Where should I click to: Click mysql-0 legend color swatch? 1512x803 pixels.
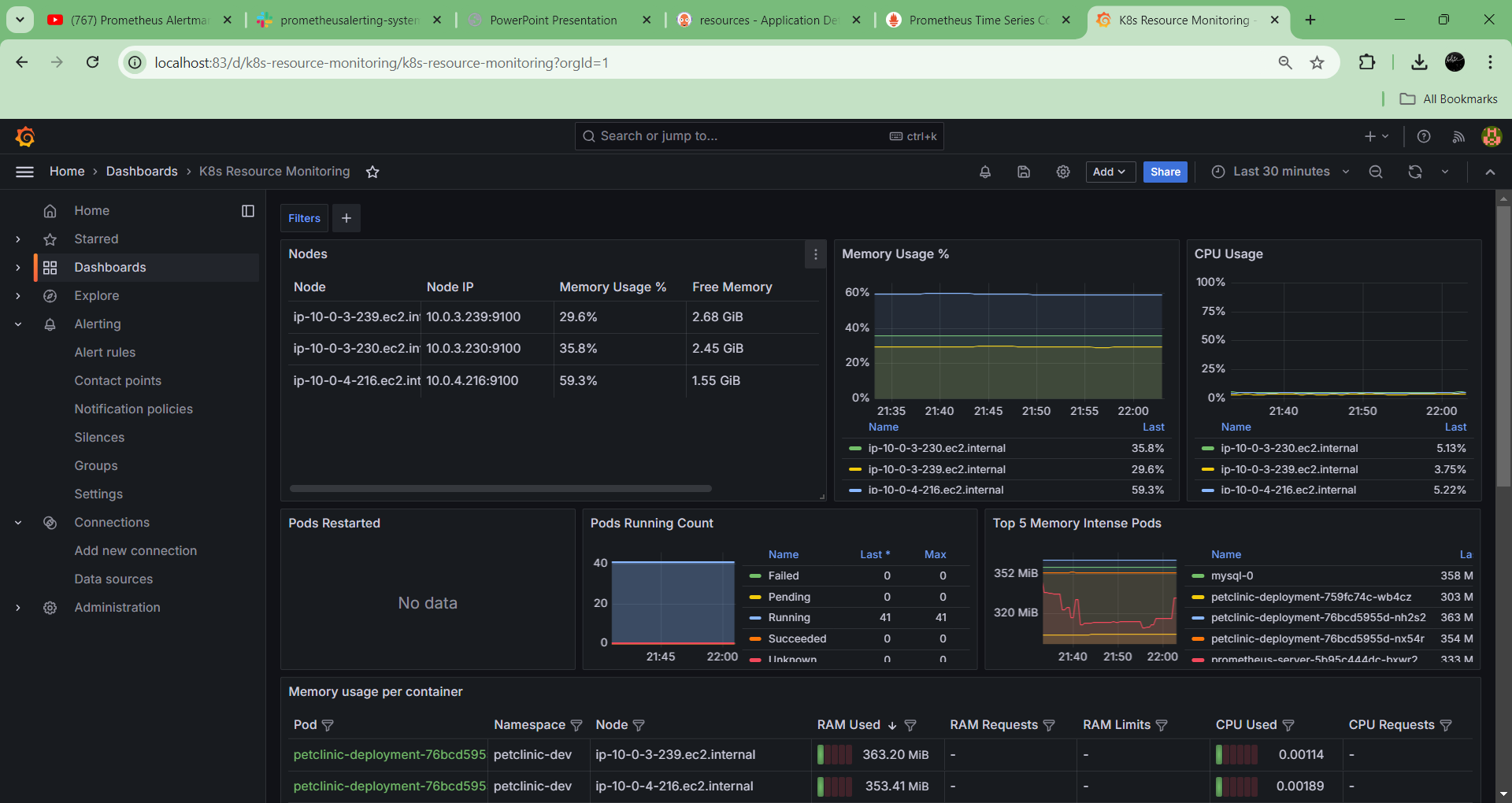tap(1198, 576)
